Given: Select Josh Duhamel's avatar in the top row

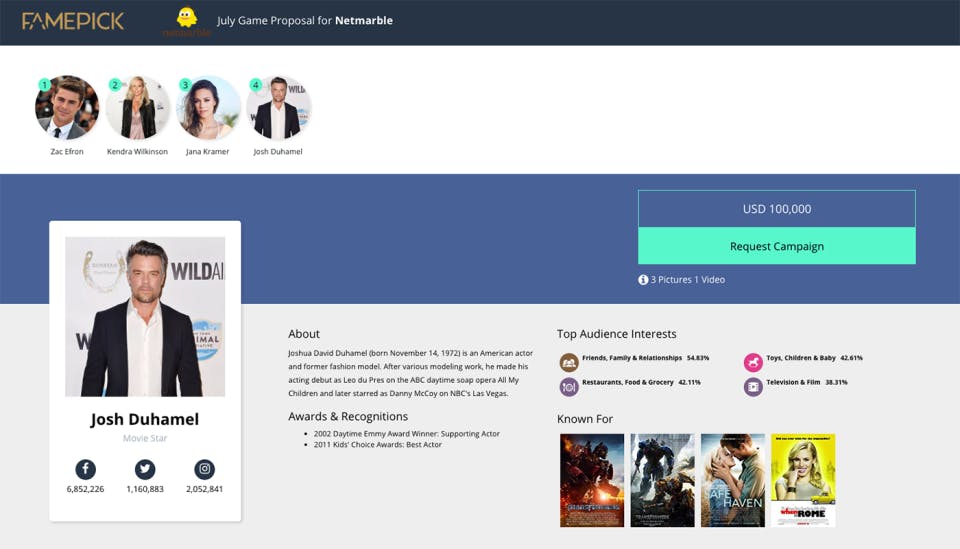Looking at the screenshot, I should point(278,108).
